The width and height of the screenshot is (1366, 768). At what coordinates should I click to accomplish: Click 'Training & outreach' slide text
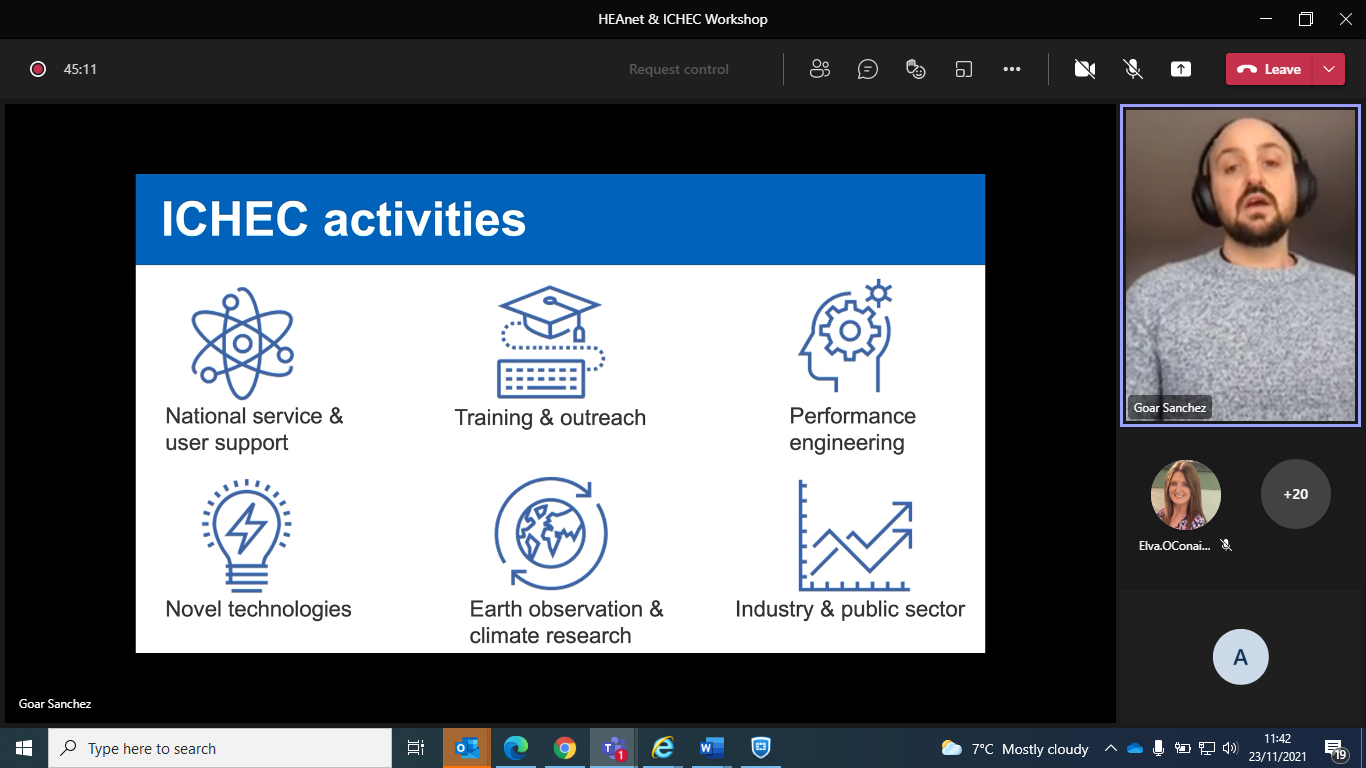tap(550, 418)
